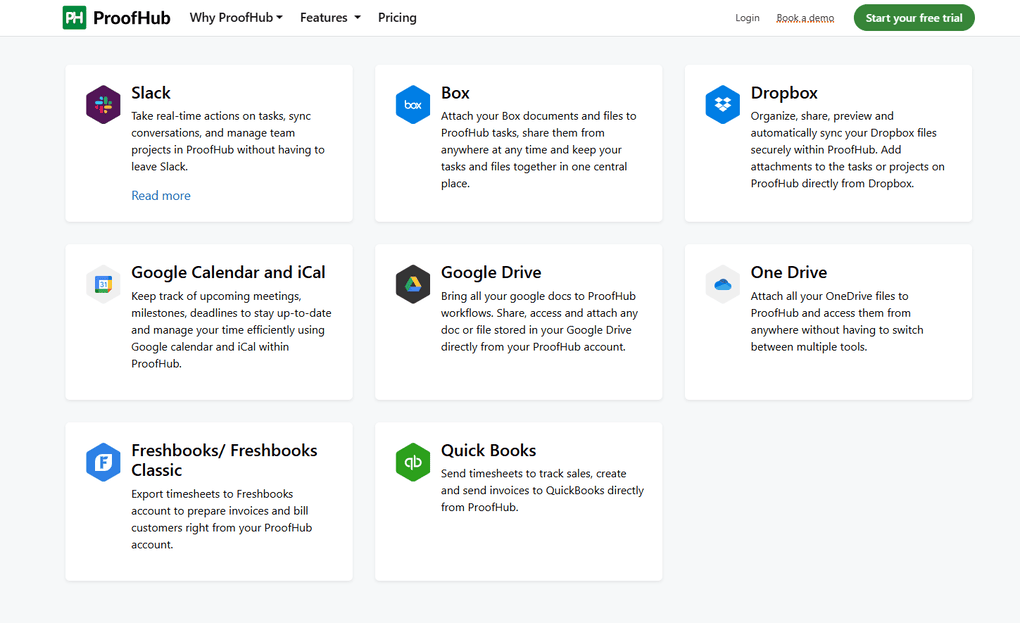The height and width of the screenshot is (623, 1020).
Task: Open the Book a demo link
Action: coord(805,17)
